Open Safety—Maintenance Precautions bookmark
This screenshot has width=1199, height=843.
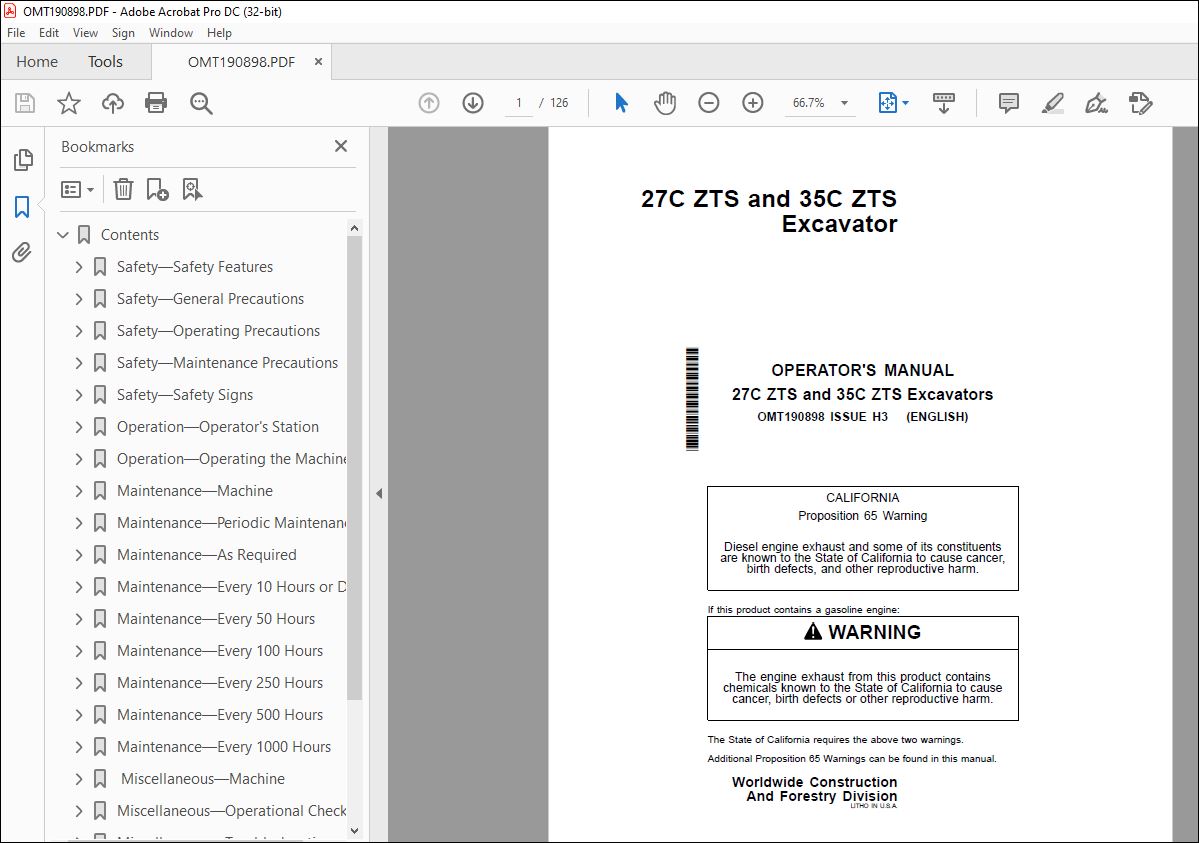coord(227,363)
